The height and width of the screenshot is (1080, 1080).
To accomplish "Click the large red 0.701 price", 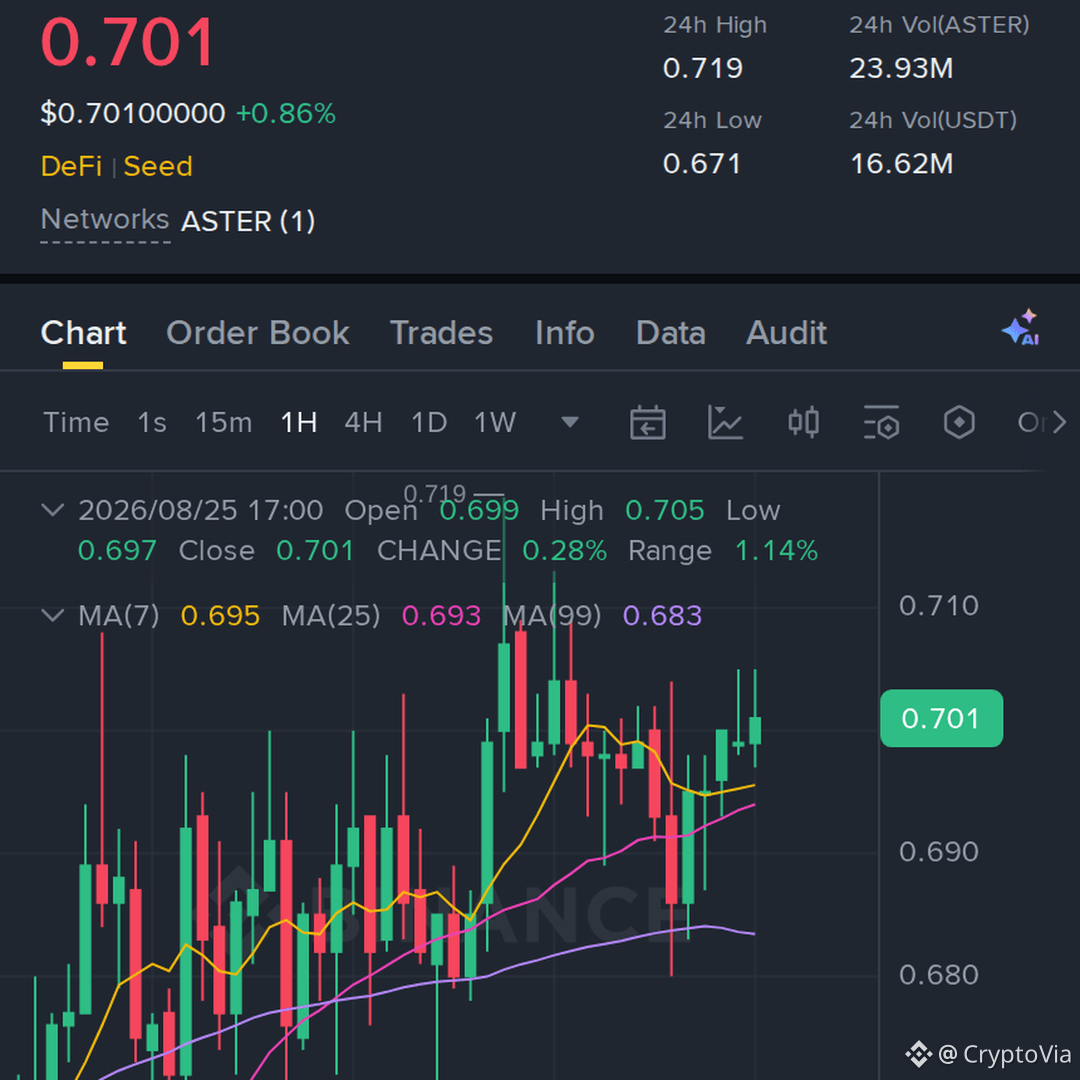I will [129, 43].
